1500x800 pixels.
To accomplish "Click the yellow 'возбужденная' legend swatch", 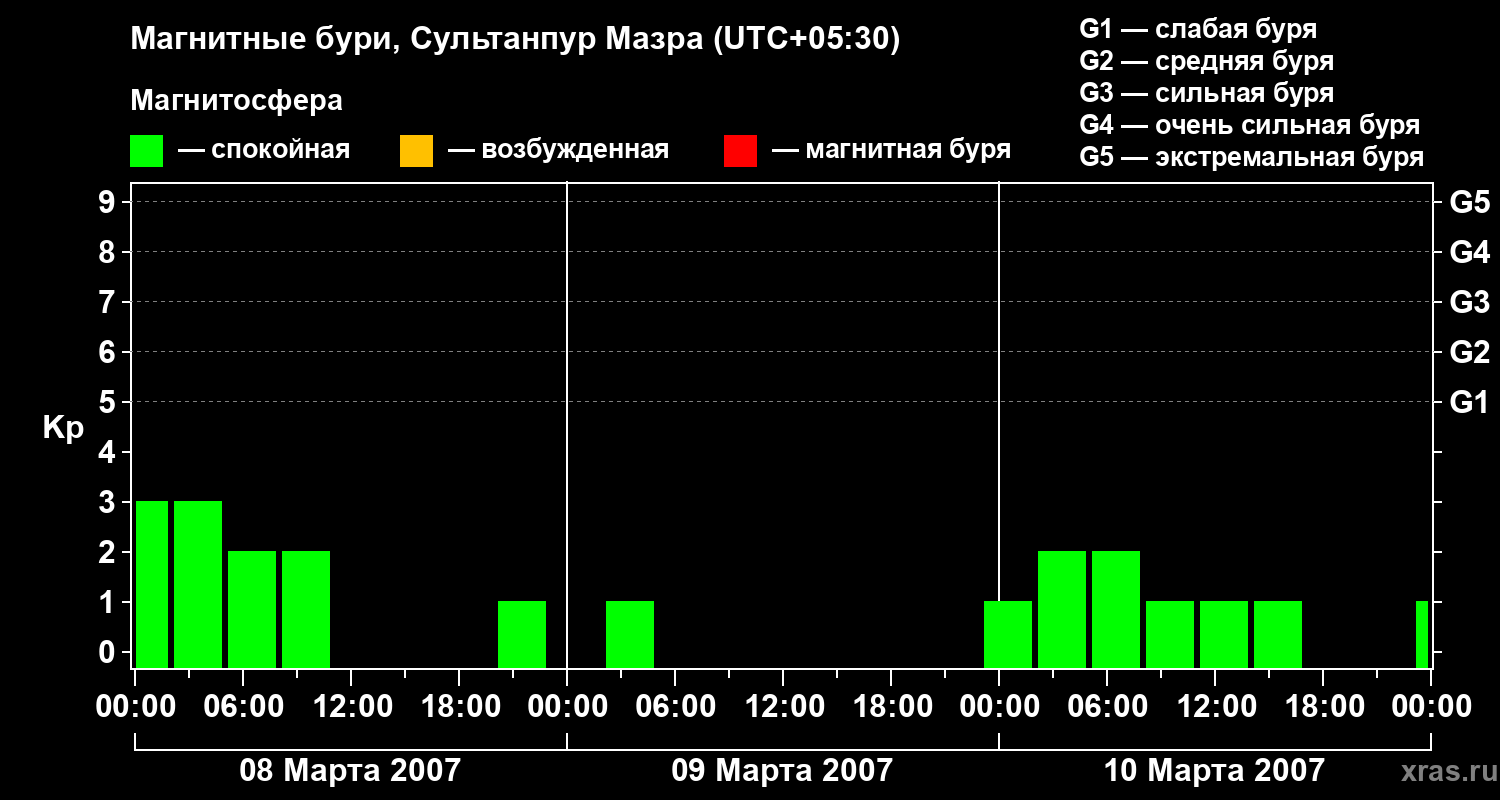I will click(x=416, y=151).
